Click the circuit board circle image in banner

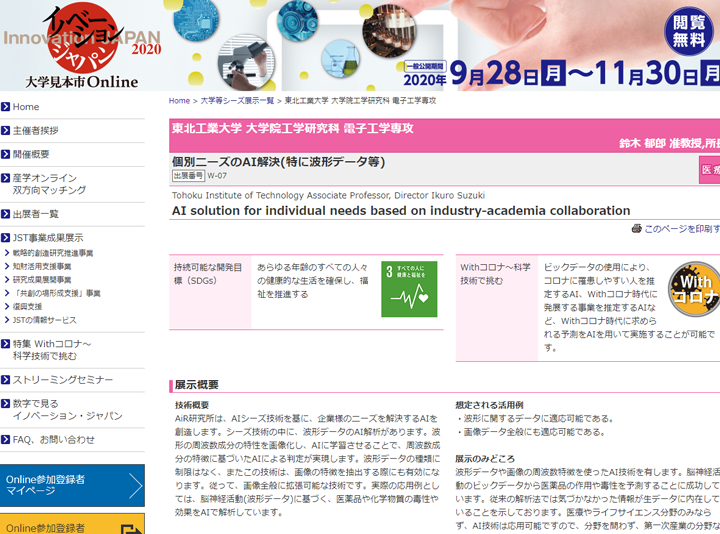(196, 19)
